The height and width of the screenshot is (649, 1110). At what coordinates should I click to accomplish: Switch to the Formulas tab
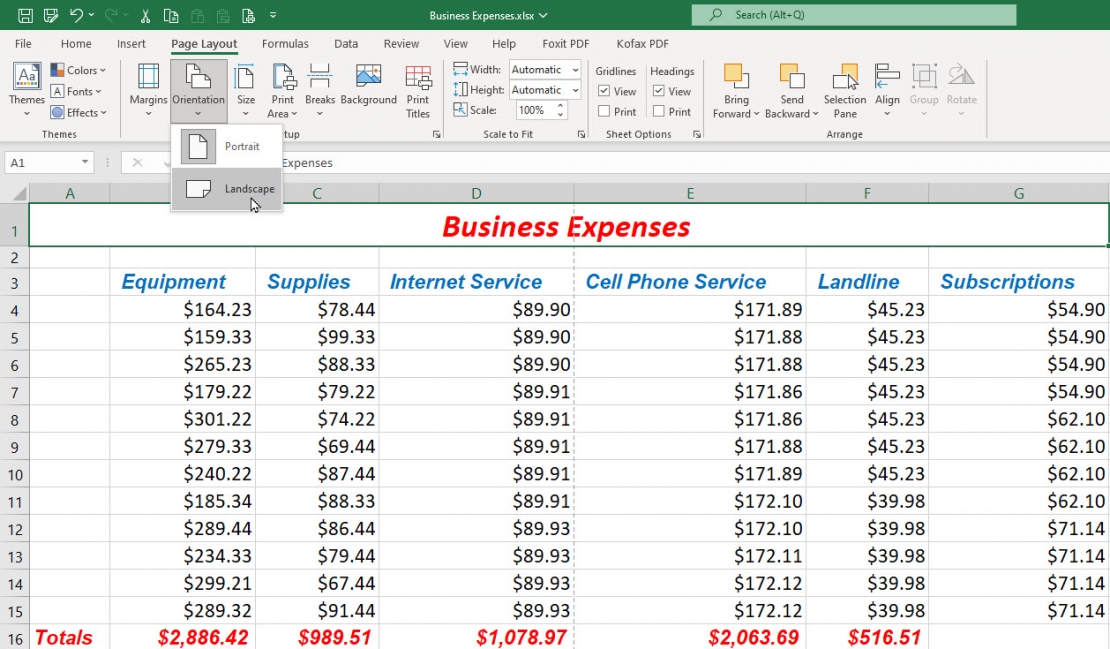[x=285, y=44]
